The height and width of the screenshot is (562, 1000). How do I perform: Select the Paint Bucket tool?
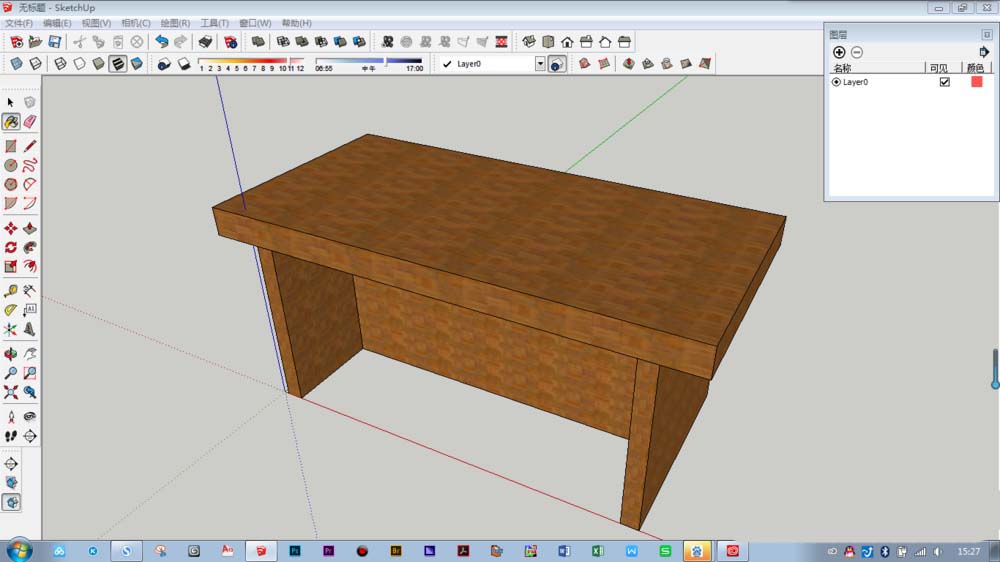click(x=11, y=121)
